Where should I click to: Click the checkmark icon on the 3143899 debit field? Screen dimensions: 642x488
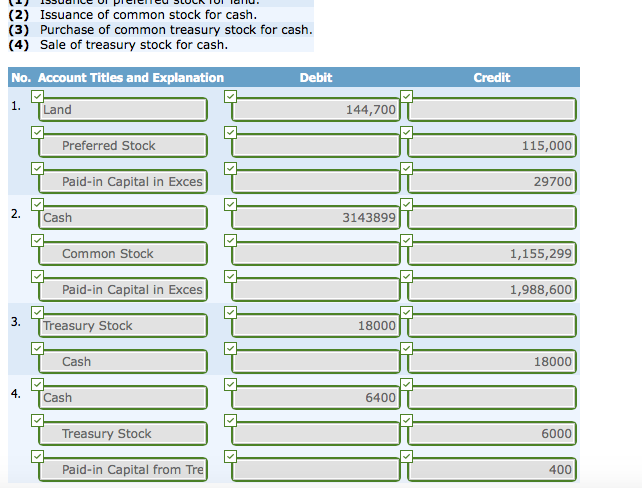click(x=231, y=204)
